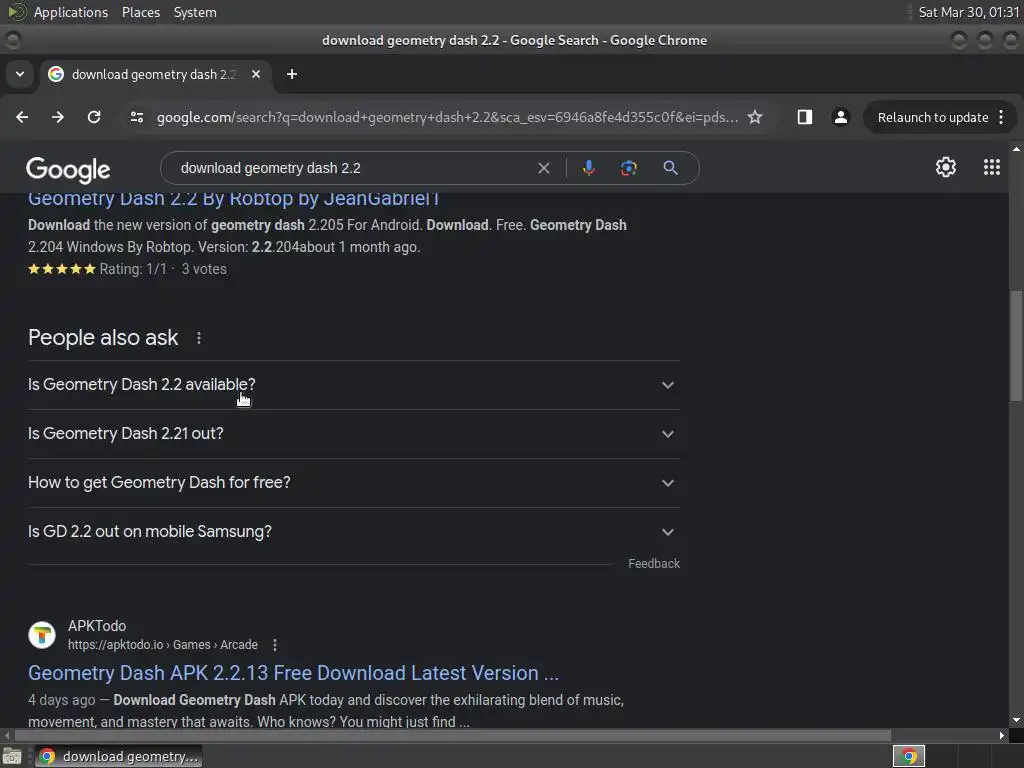
Task: Go to the Google logo homepage
Action: [x=68, y=170]
